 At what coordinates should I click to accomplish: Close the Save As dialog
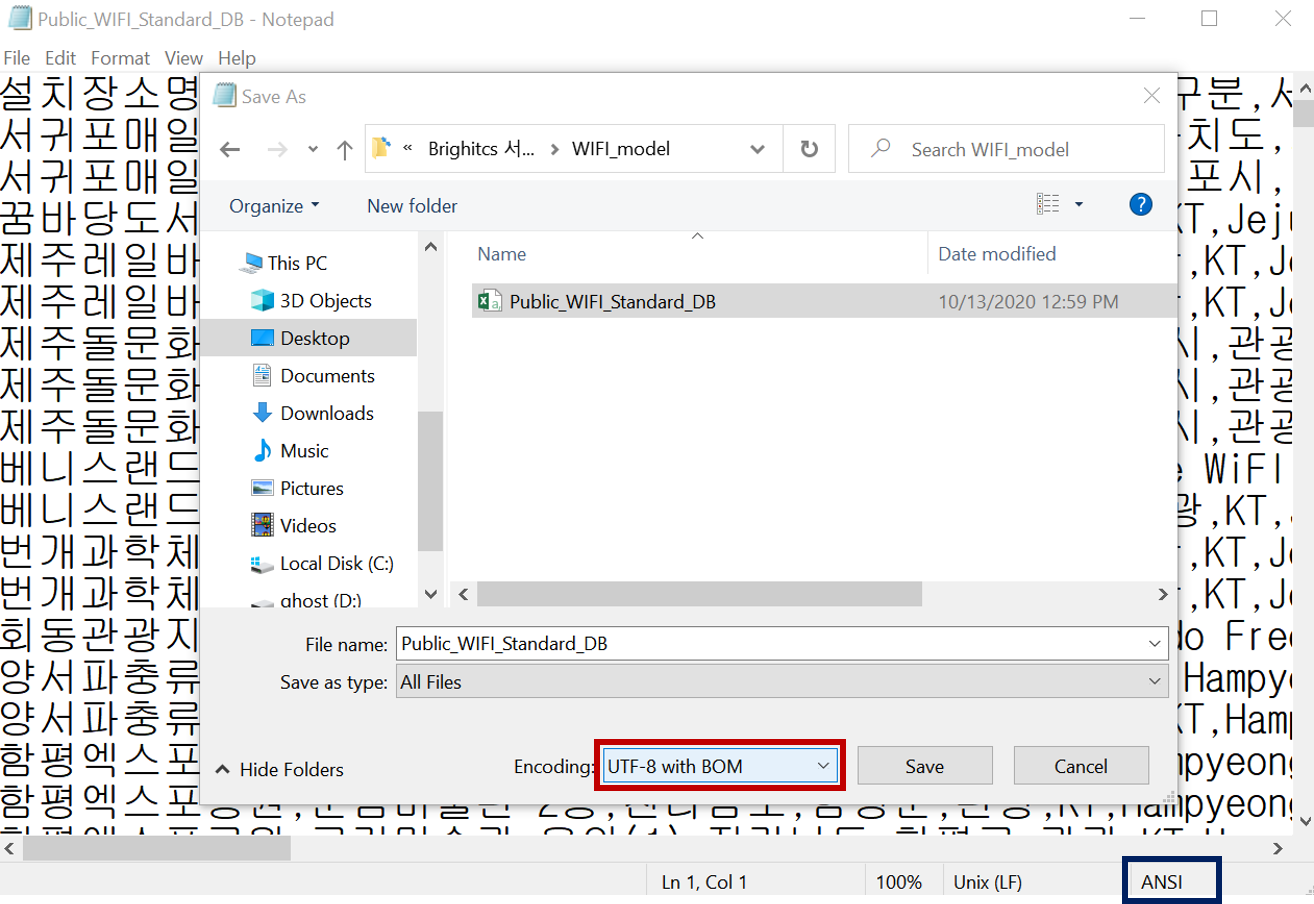pyautogui.click(x=1152, y=96)
